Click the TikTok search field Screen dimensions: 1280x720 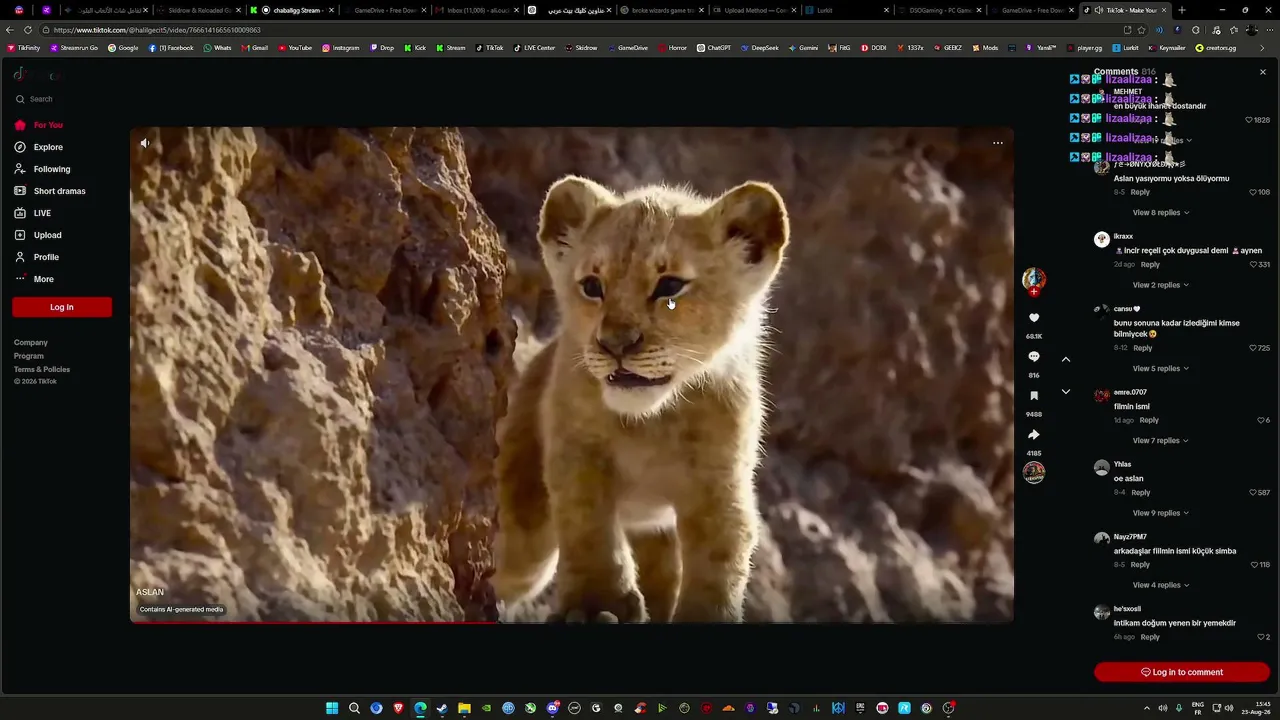click(x=61, y=99)
